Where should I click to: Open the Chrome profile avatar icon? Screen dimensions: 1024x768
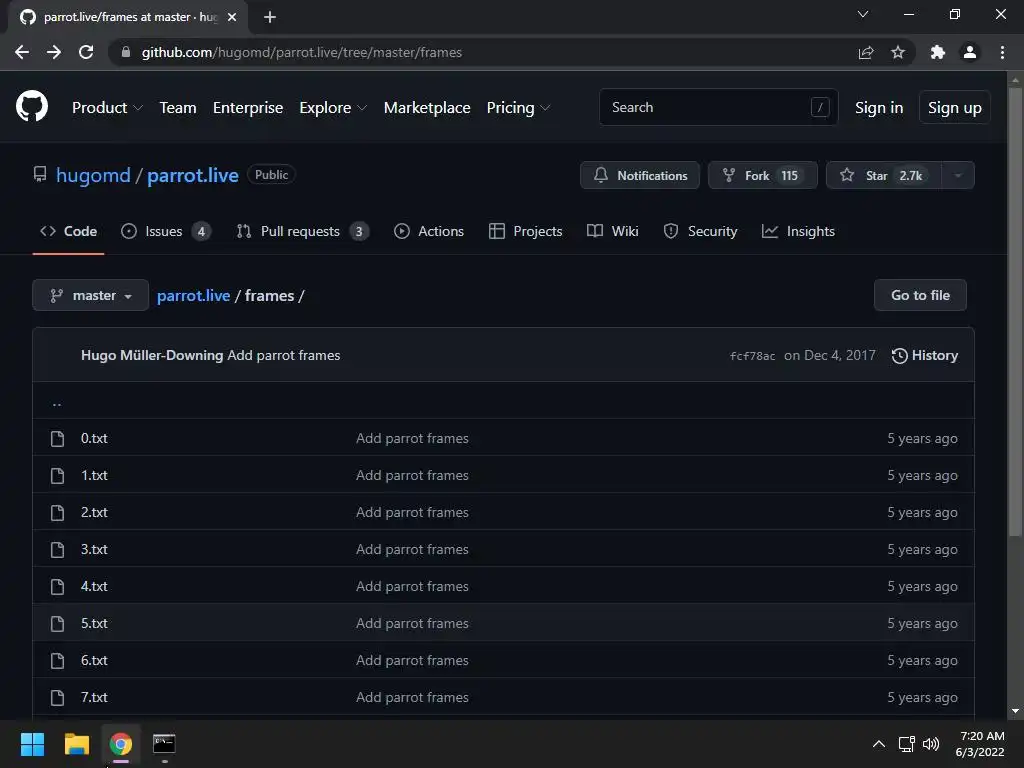970,52
